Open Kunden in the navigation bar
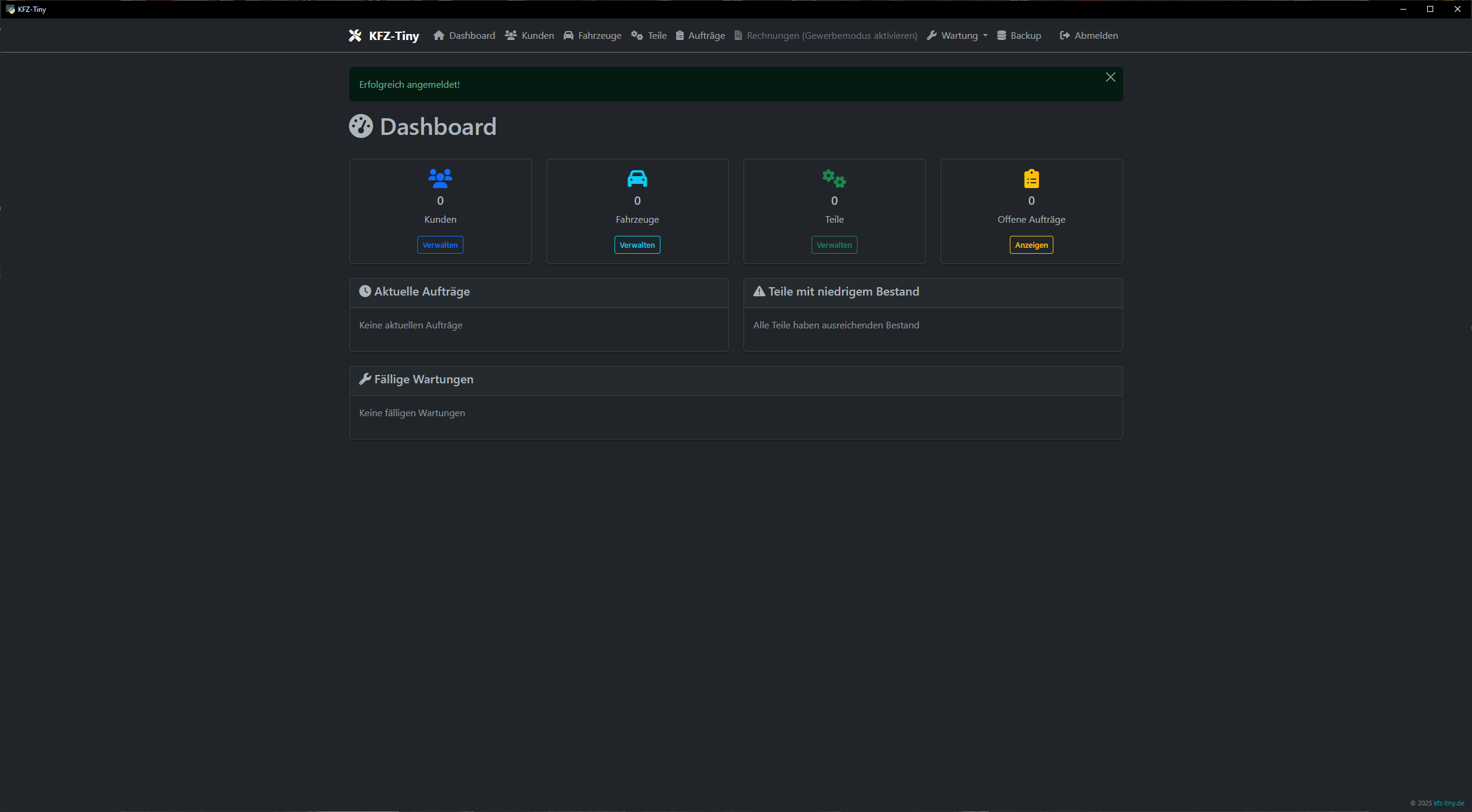 point(530,36)
